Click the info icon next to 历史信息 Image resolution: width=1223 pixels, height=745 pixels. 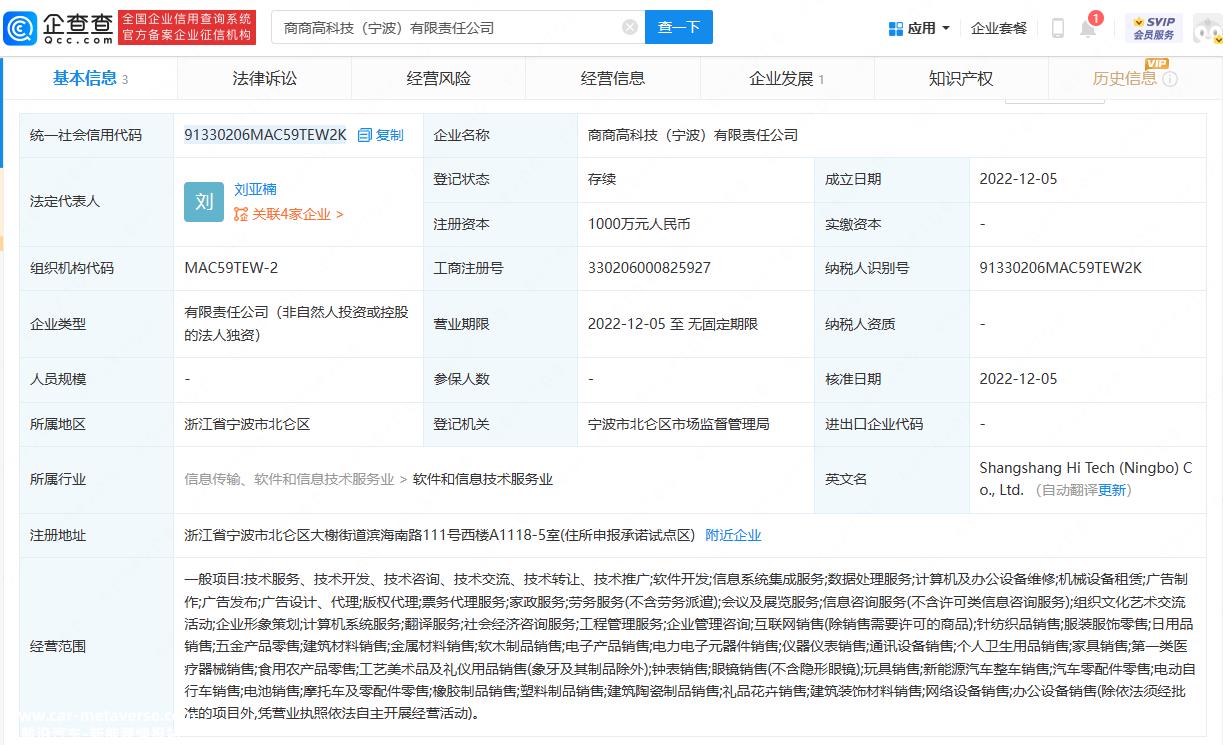(1169, 79)
